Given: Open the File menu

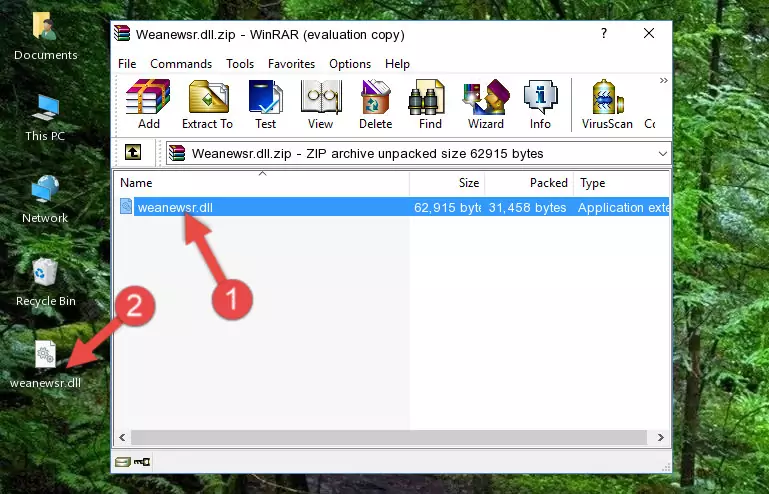Looking at the screenshot, I should [127, 64].
